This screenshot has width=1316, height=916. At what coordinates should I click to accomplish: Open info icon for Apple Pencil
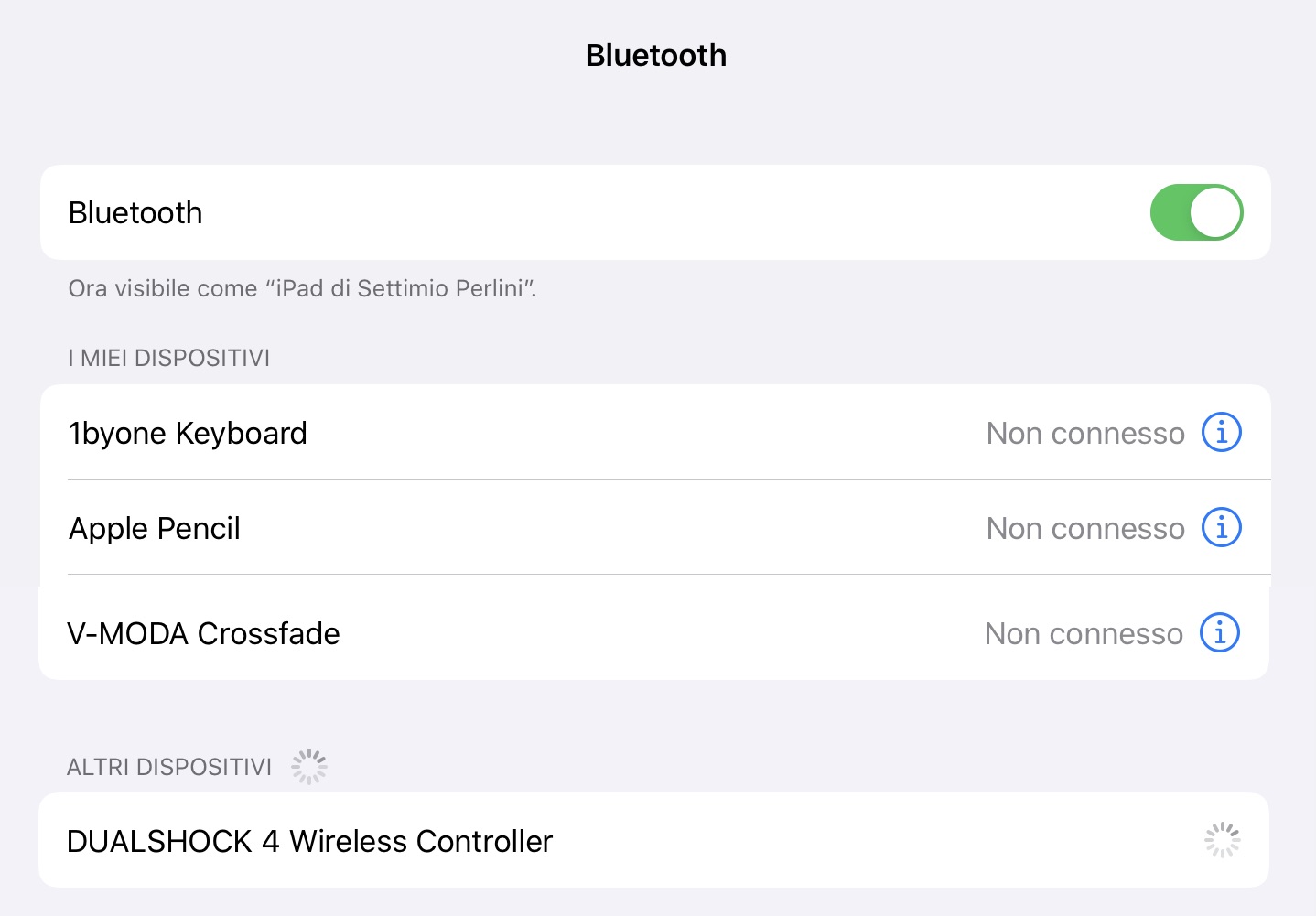[x=1221, y=527]
